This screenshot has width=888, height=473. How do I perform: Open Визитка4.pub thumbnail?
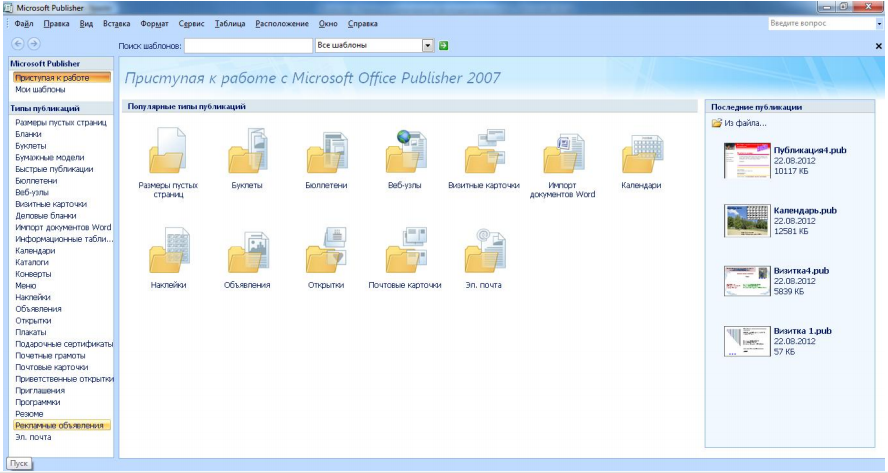(748, 280)
